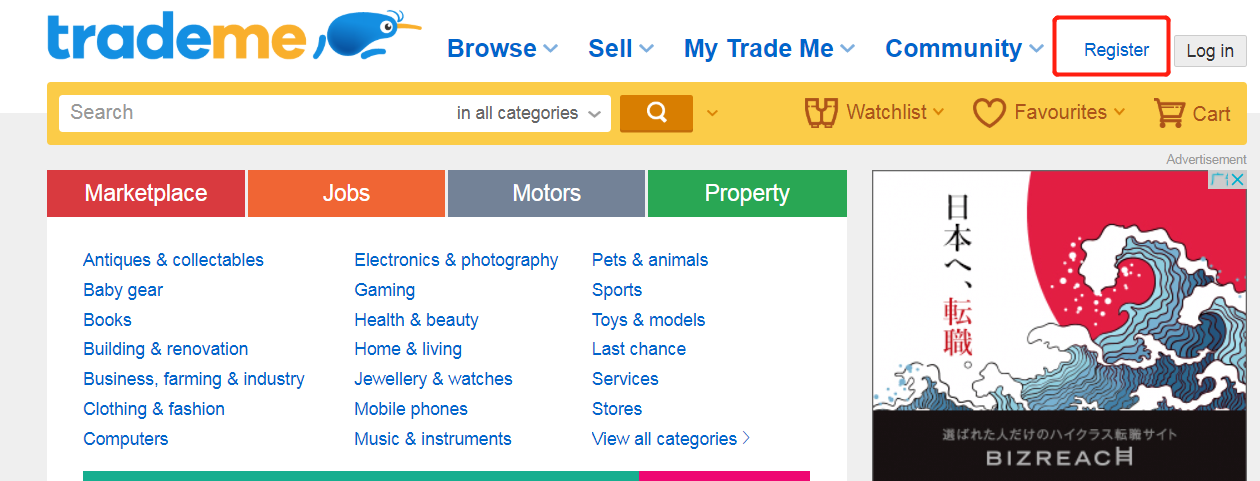Click into the Search text field
The width and height of the screenshot is (1260, 481).
point(250,113)
